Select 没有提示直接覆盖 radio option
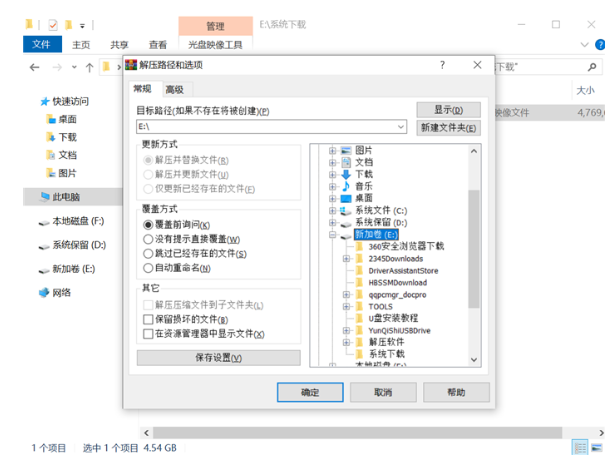This screenshot has height=460, width=614. click(148, 239)
